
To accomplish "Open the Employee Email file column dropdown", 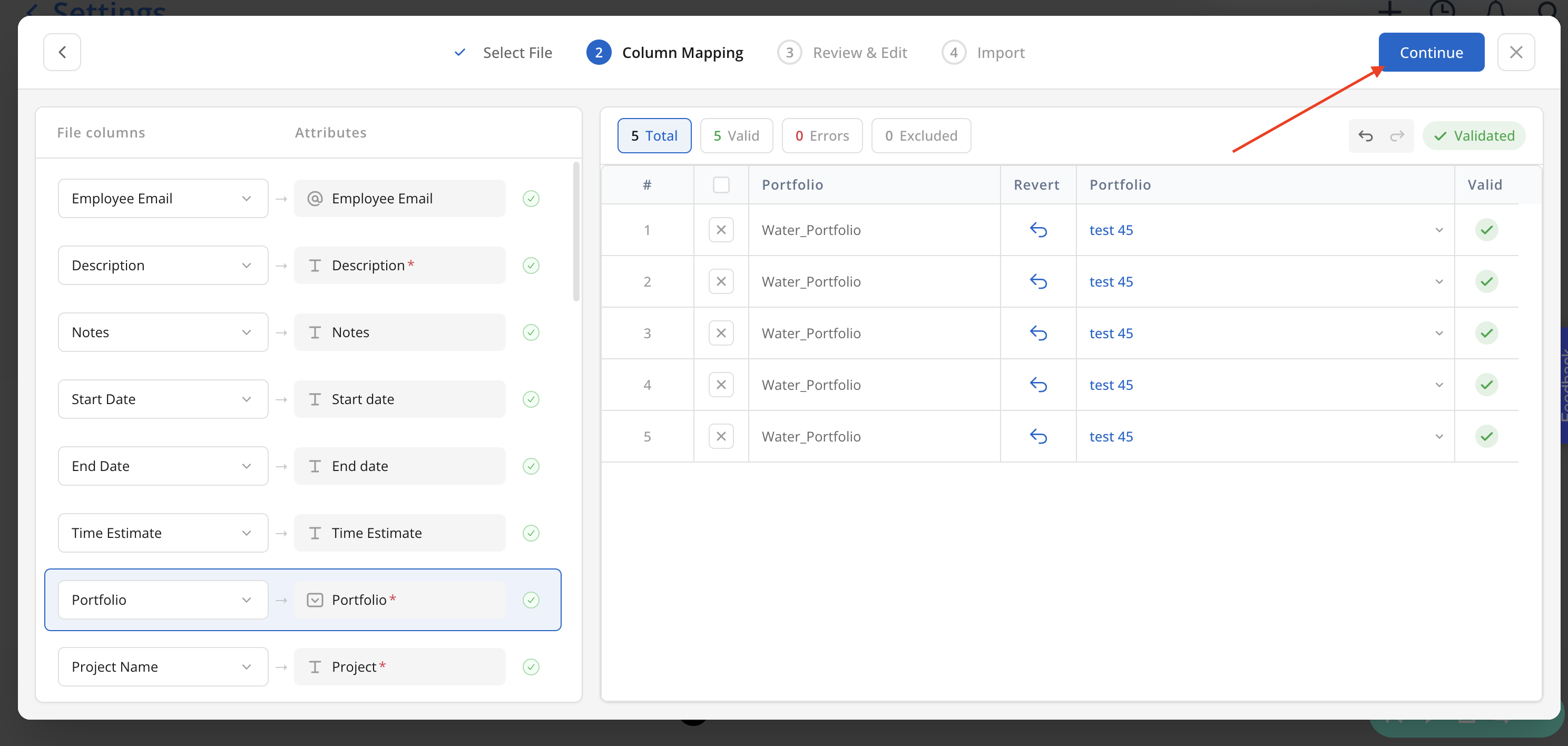I will coord(162,199).
